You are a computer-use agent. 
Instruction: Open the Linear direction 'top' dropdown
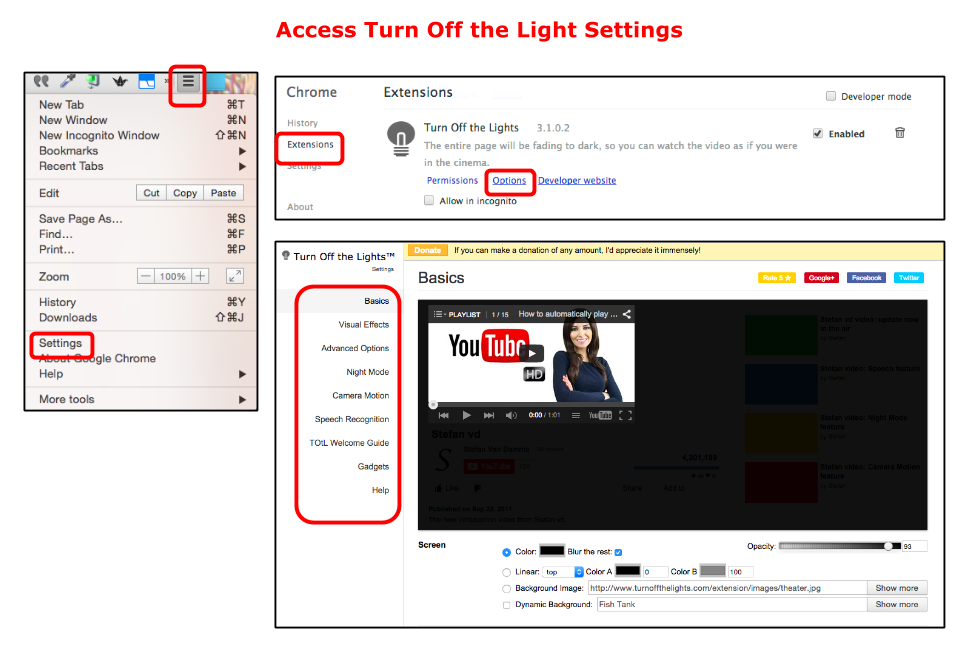563,571
